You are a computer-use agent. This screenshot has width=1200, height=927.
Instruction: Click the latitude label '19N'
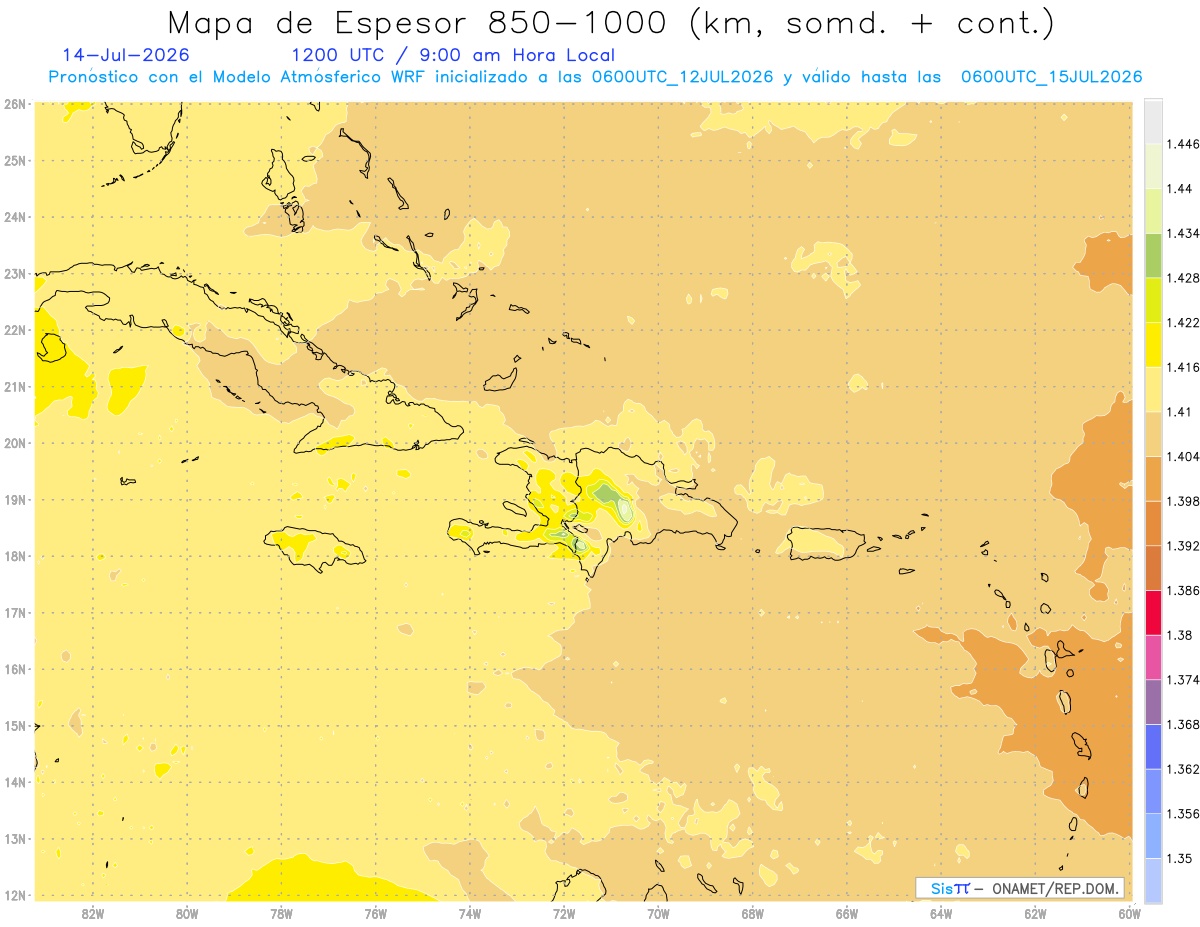[x=14, y=499]
